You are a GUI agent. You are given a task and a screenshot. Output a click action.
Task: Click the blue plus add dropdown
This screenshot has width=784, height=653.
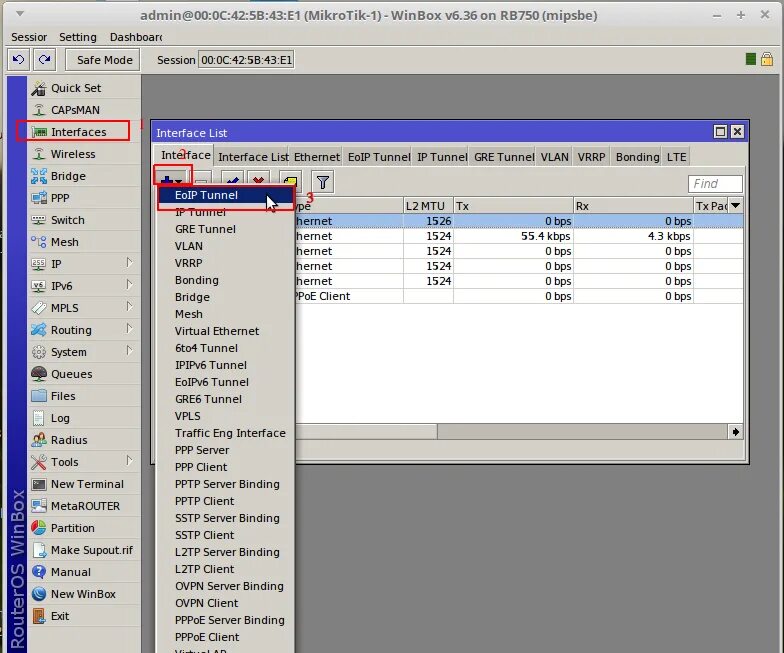172,178
